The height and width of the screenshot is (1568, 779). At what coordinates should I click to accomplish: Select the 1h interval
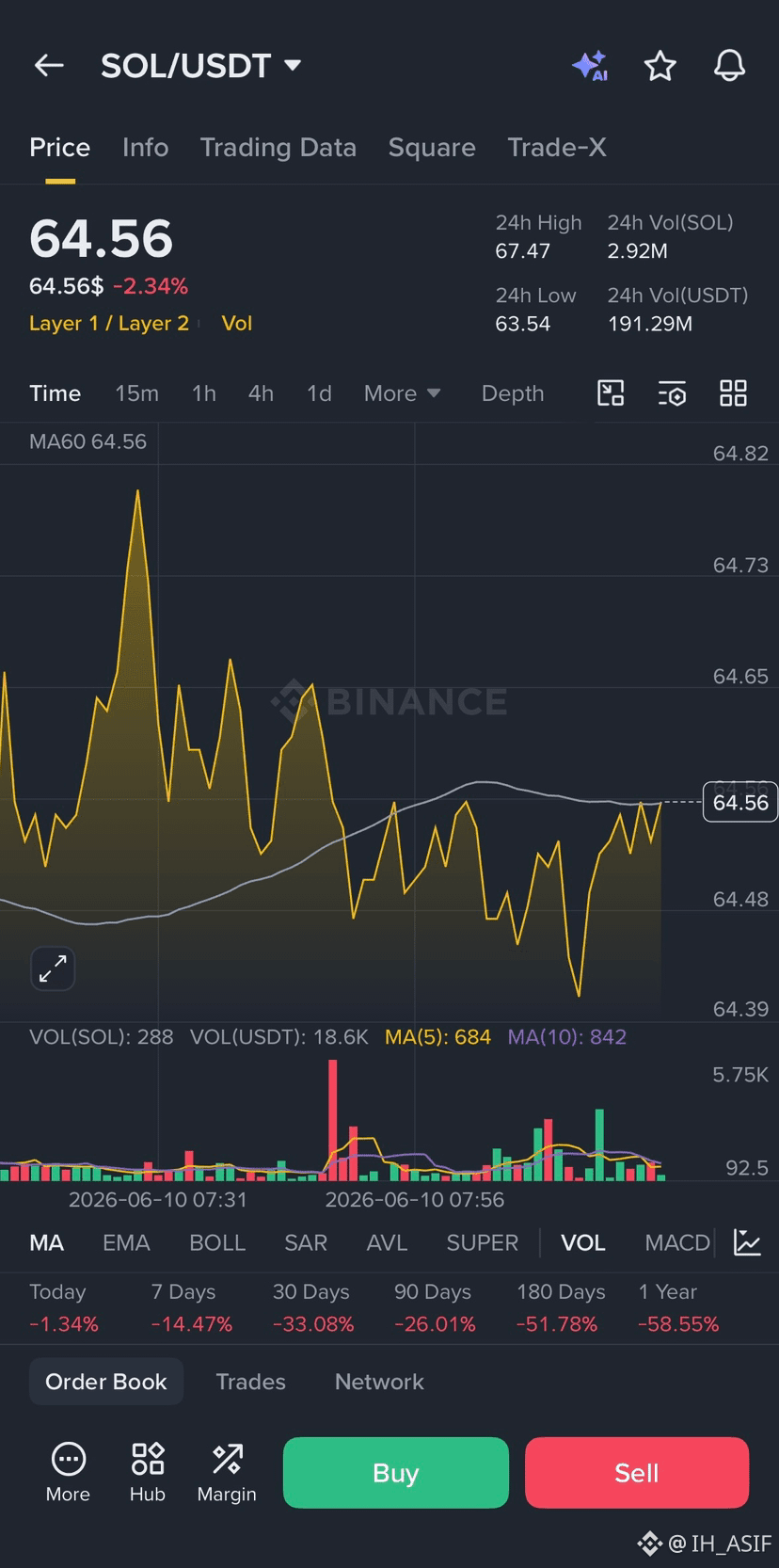pos(203,393)
